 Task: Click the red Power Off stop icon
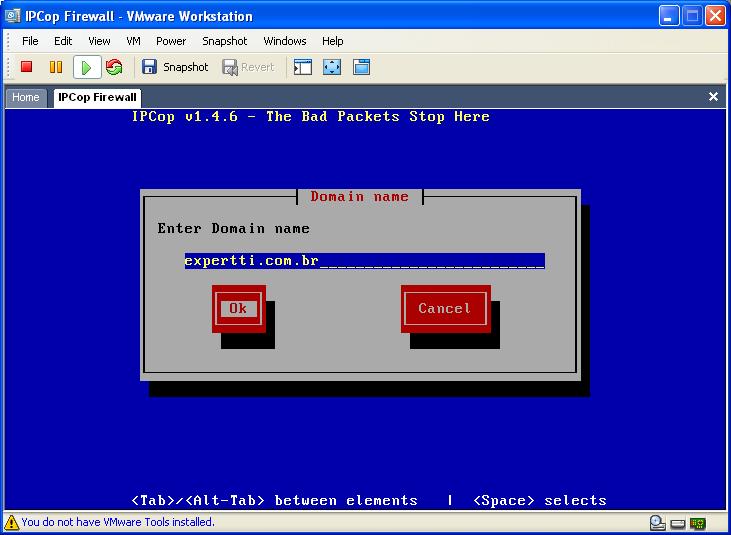(x=27, y=67)
